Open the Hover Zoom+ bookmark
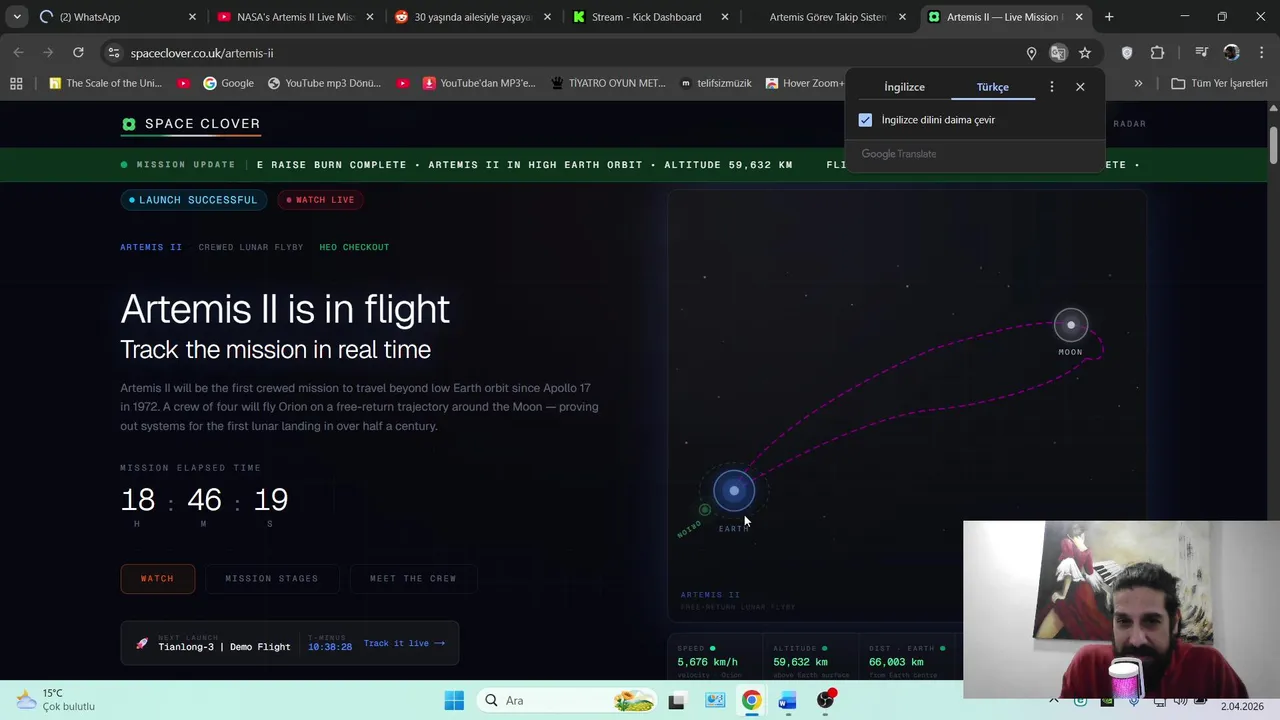This screenshot has height=720, width=1280. [x=805, y=83]
